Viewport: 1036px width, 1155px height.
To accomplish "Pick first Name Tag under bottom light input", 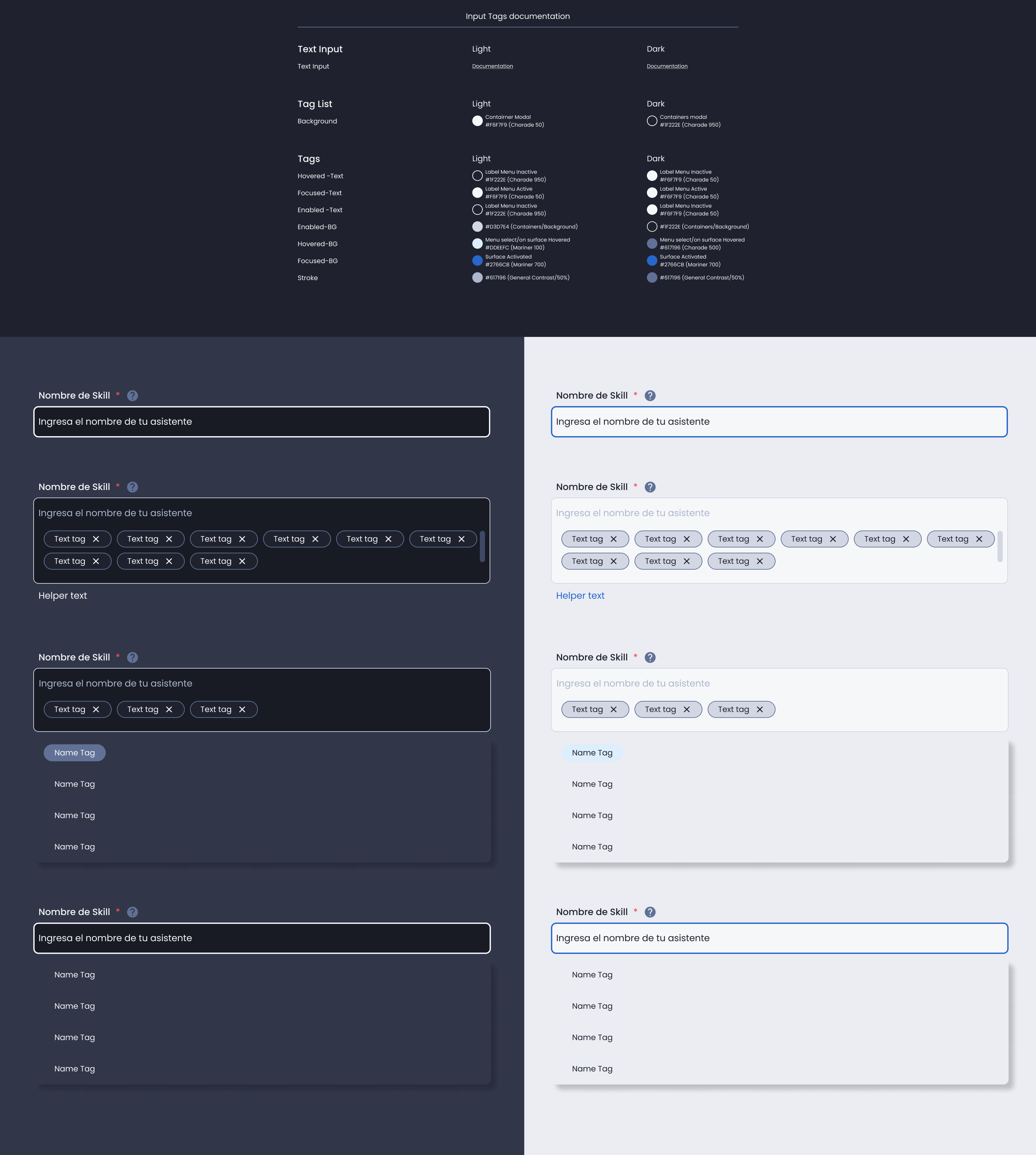I will tap(592, 974).
